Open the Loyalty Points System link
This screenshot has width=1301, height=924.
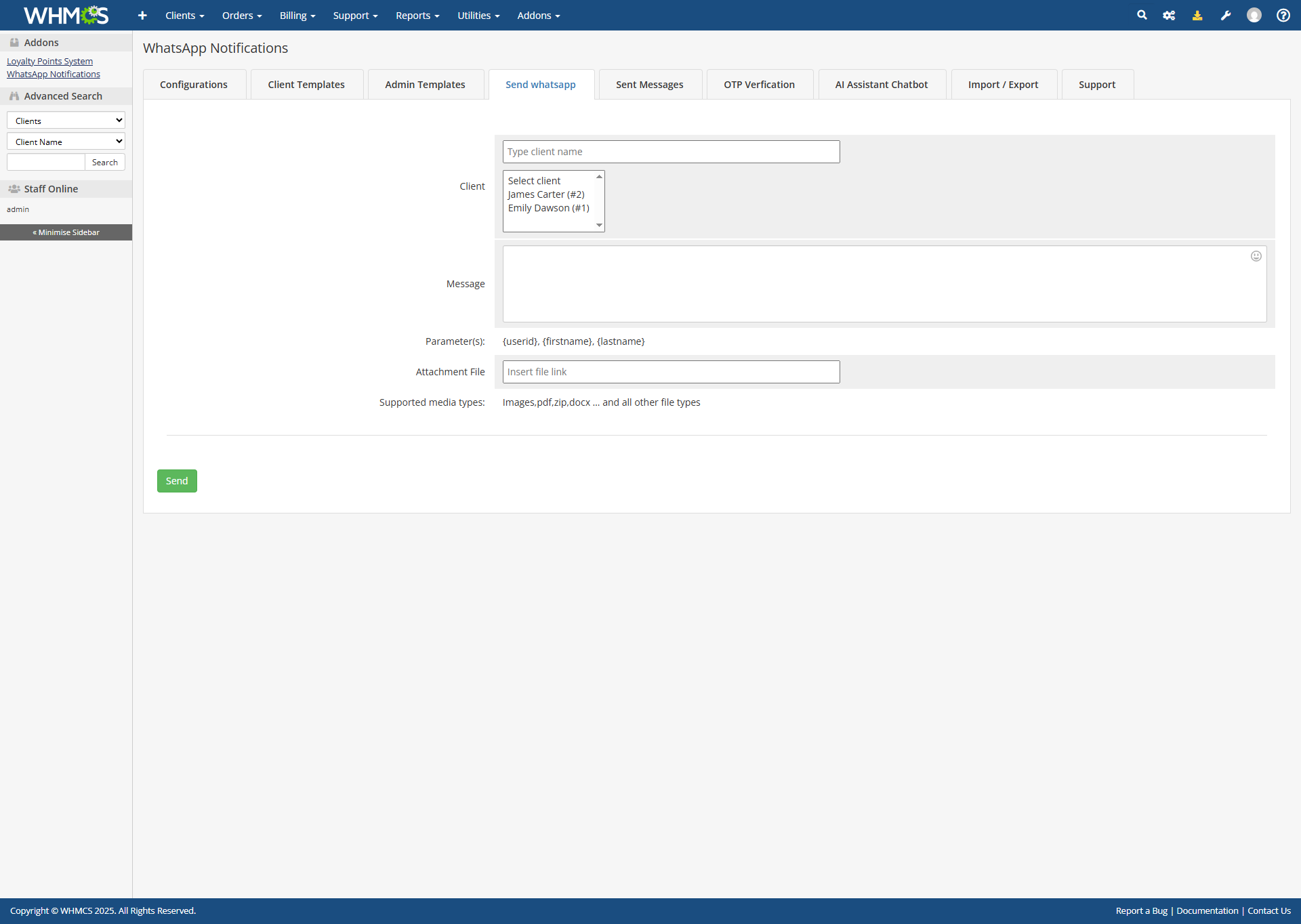pyautogui.click(x=49, y=61)
